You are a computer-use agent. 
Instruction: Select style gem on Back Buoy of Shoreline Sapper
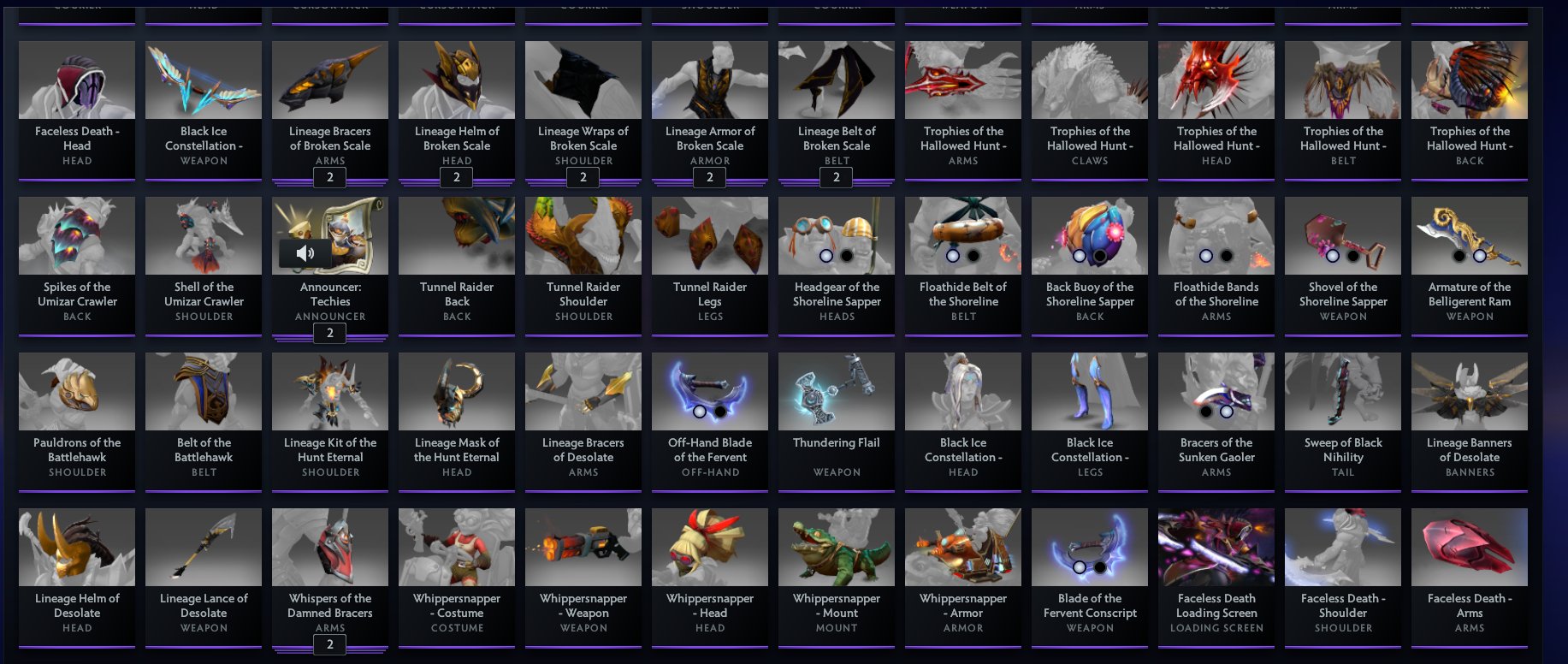pos(1080,256)
